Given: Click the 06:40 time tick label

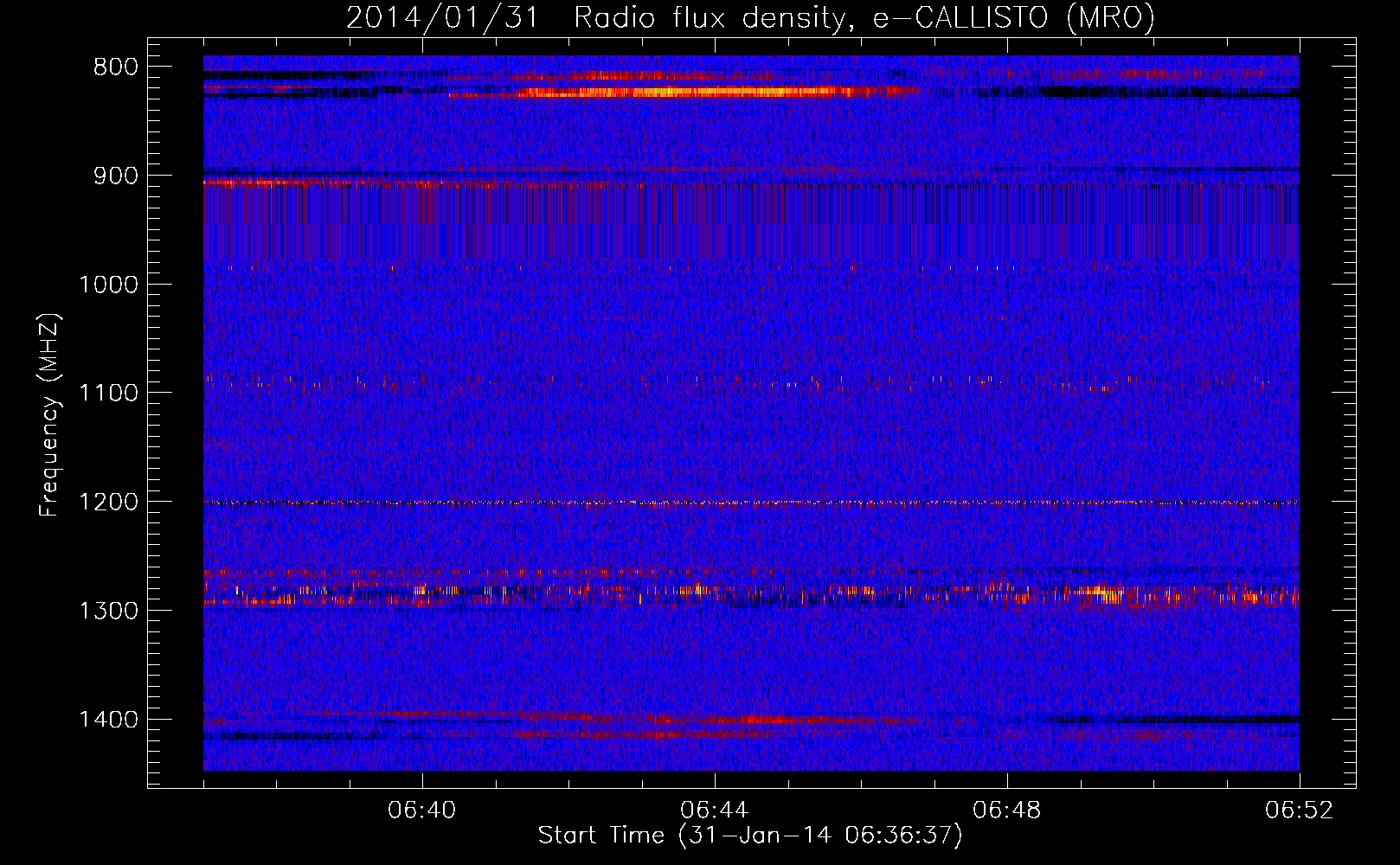Looking at the screenshot, I should [422, 811].
